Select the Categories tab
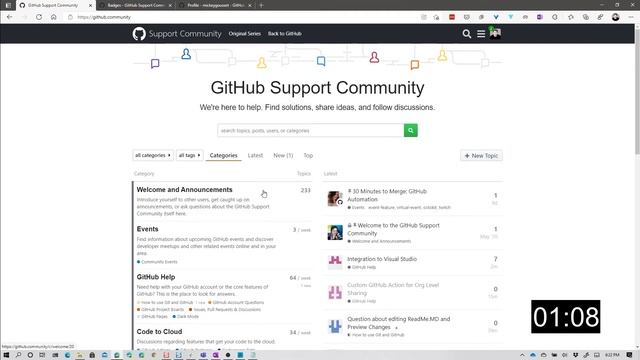The image size is (640, 360). [x=223, y=156]
